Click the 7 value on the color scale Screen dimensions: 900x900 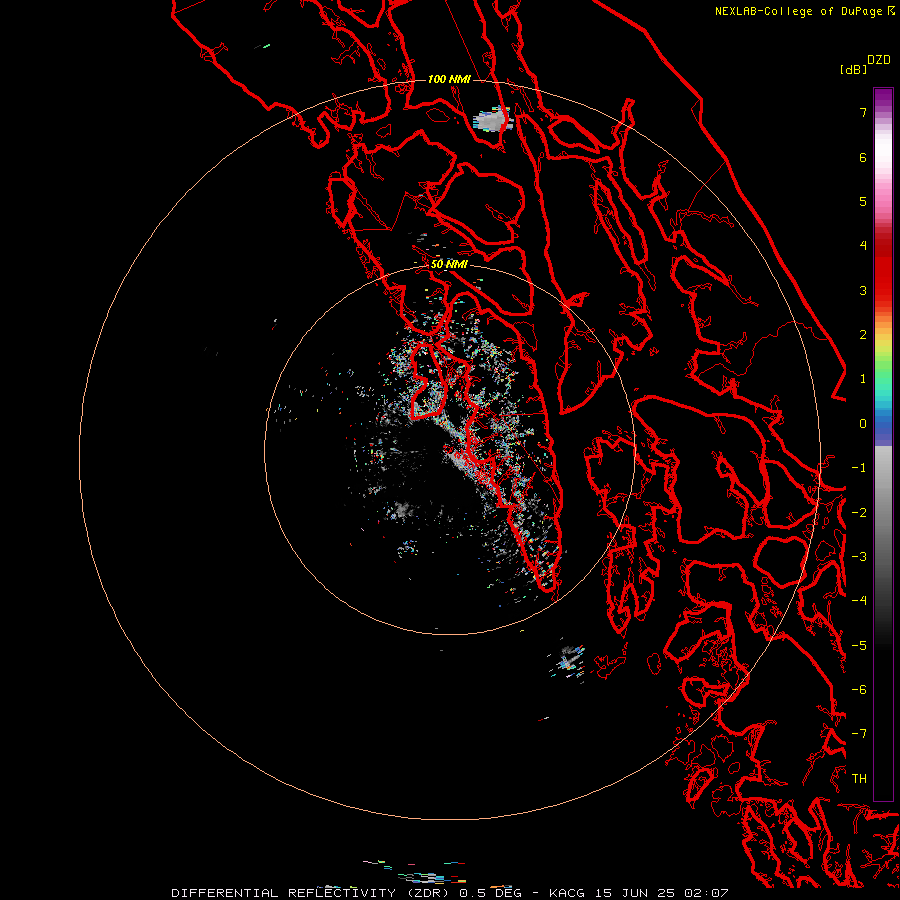[863, 112]
